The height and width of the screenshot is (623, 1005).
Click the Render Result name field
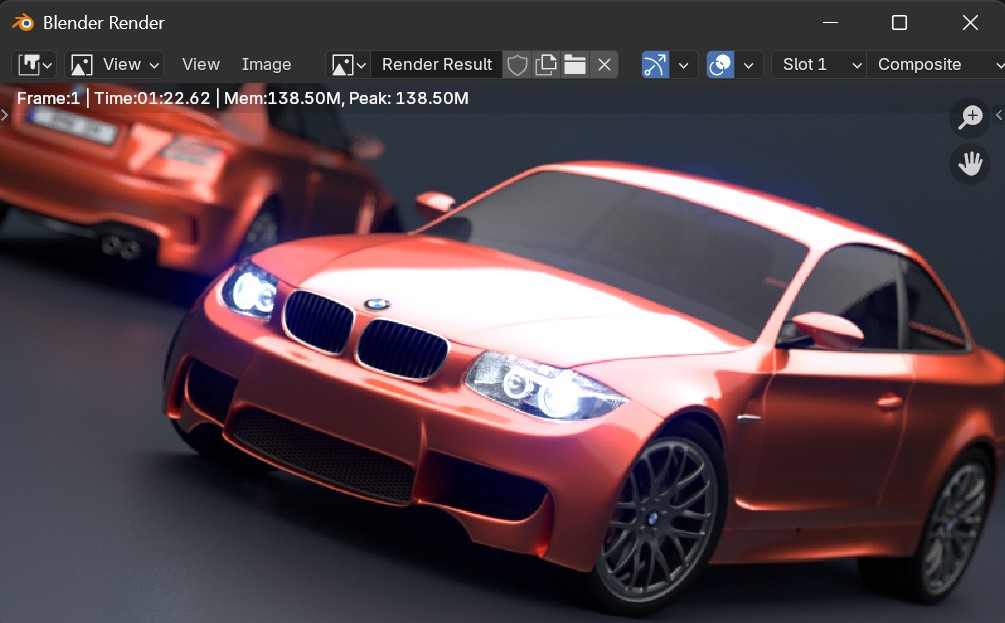tap(437, 65)
